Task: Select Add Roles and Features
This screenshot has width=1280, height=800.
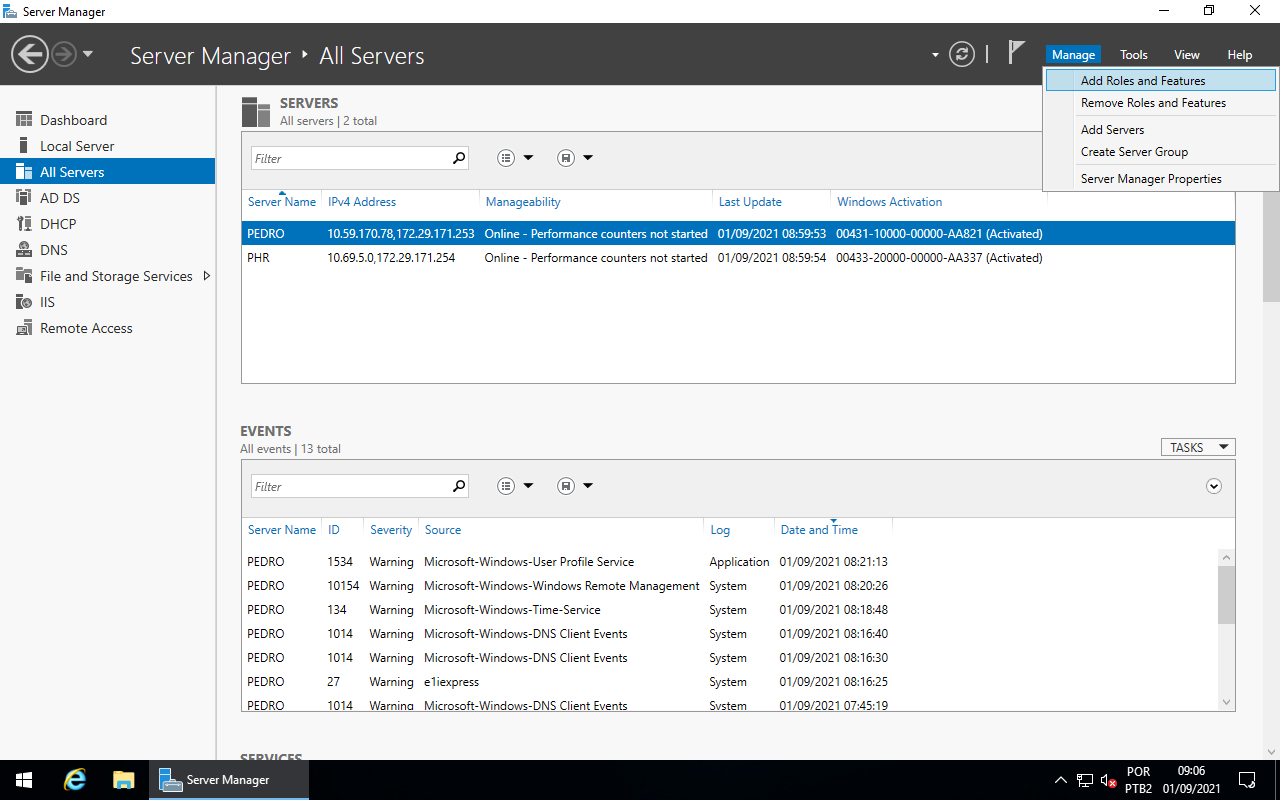Action: point(1142,81)
